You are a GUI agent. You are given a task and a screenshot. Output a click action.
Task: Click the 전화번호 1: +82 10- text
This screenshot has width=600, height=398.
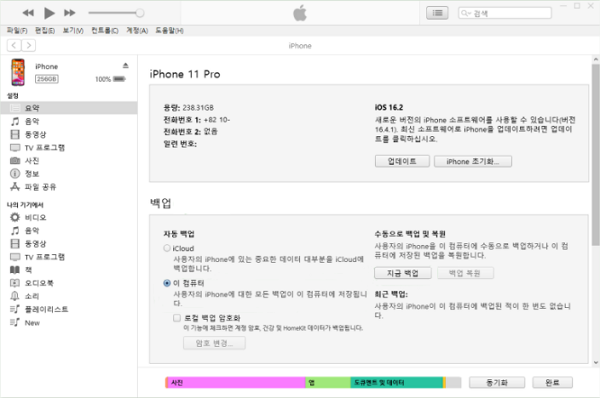pyautogui.click(x=196, y=120)
